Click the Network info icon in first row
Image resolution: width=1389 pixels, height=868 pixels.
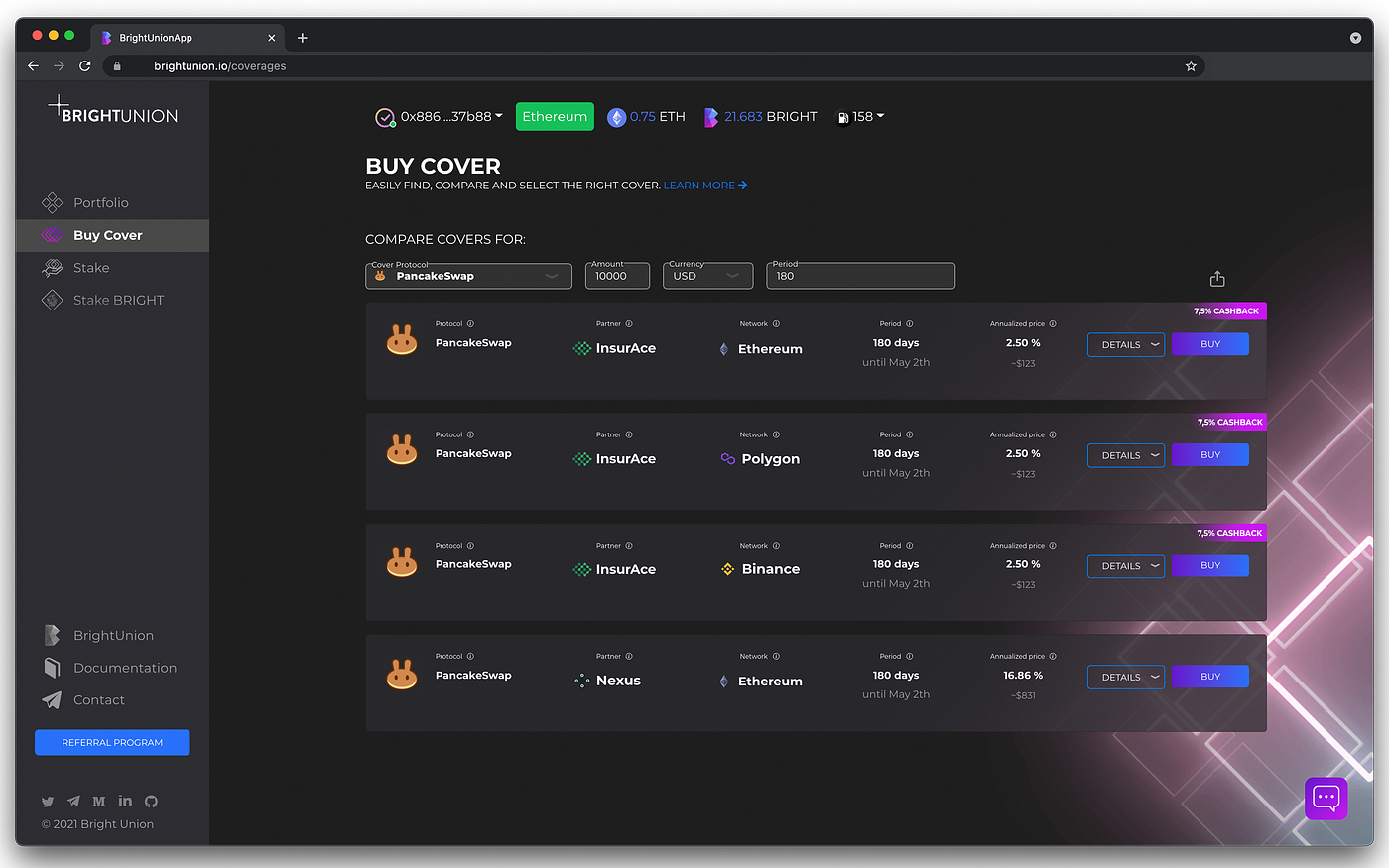tap(776, 324)
